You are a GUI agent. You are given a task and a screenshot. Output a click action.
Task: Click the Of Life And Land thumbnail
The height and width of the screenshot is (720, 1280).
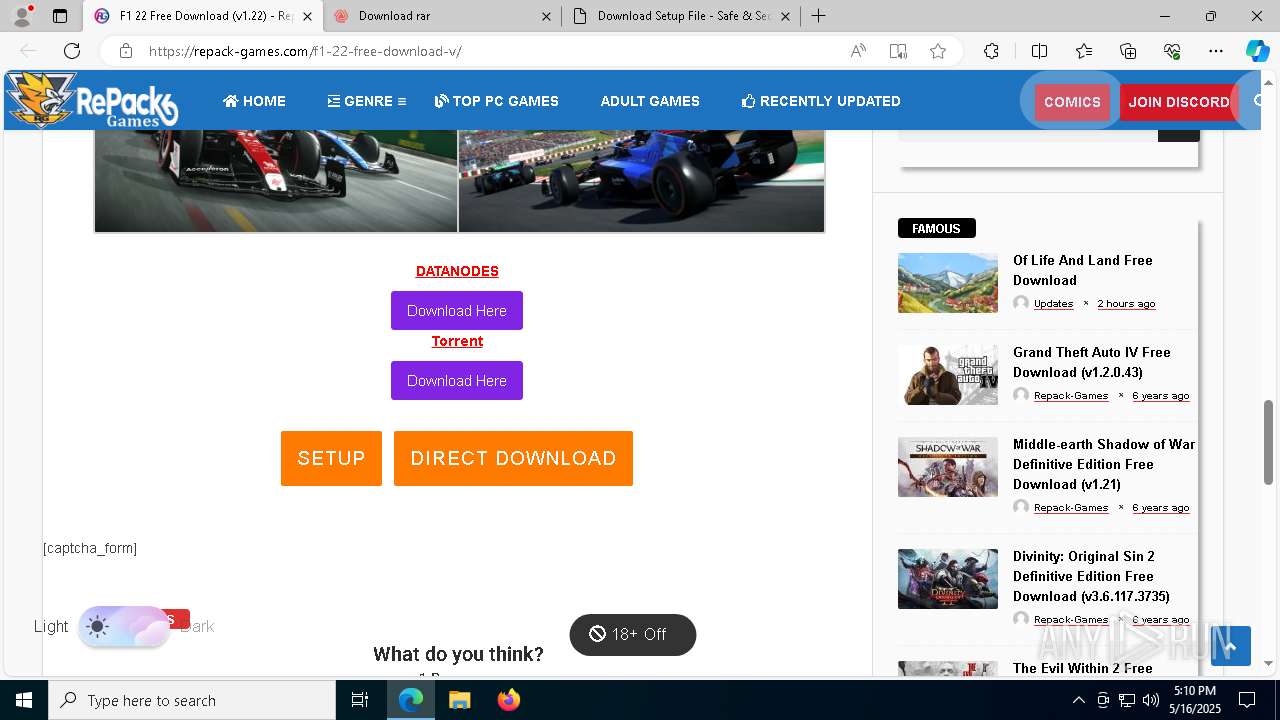pyautogui.click(x=948, y=283)
